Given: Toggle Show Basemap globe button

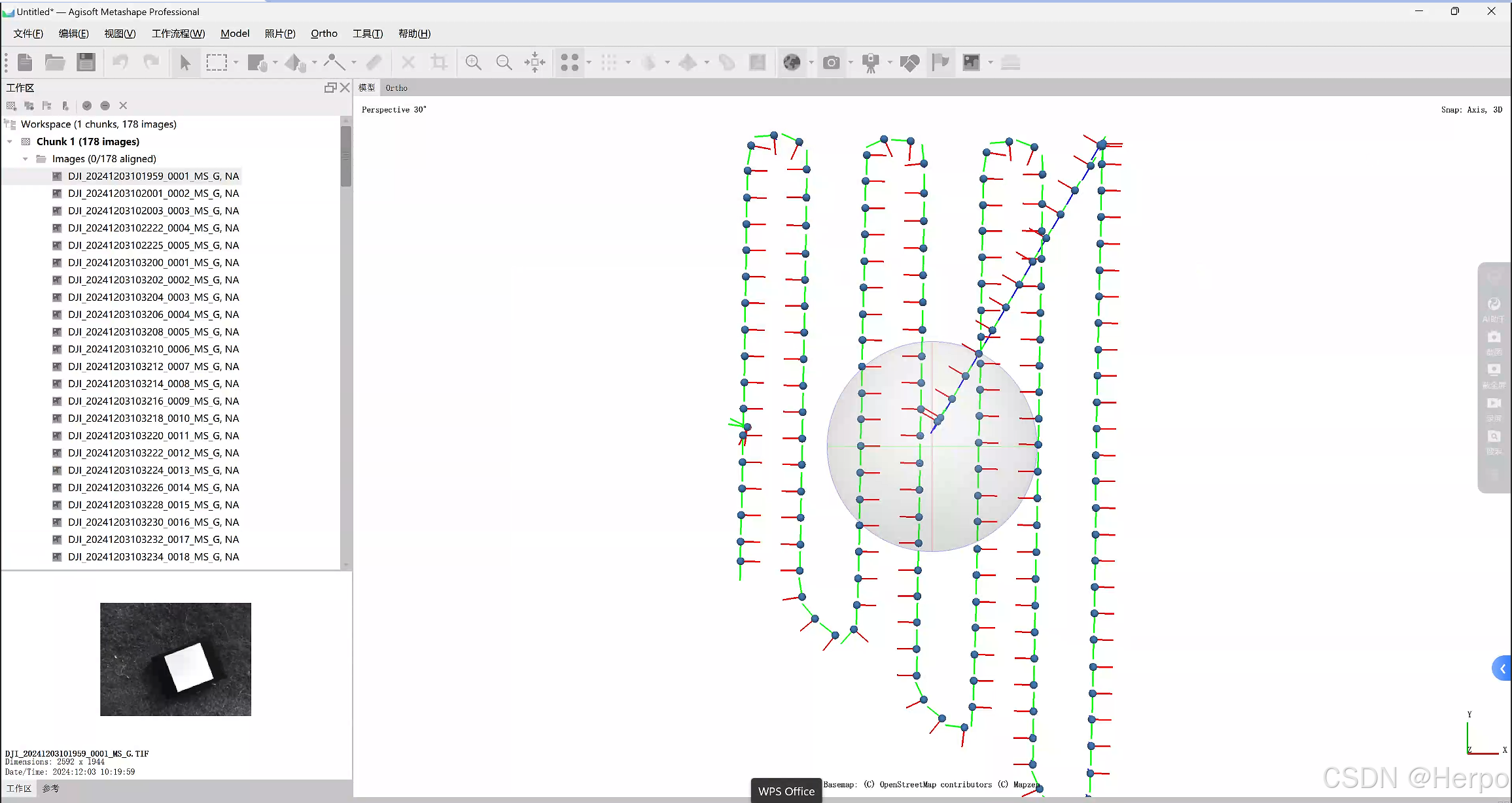Looking at the screenshot, I should click(792, 62).
